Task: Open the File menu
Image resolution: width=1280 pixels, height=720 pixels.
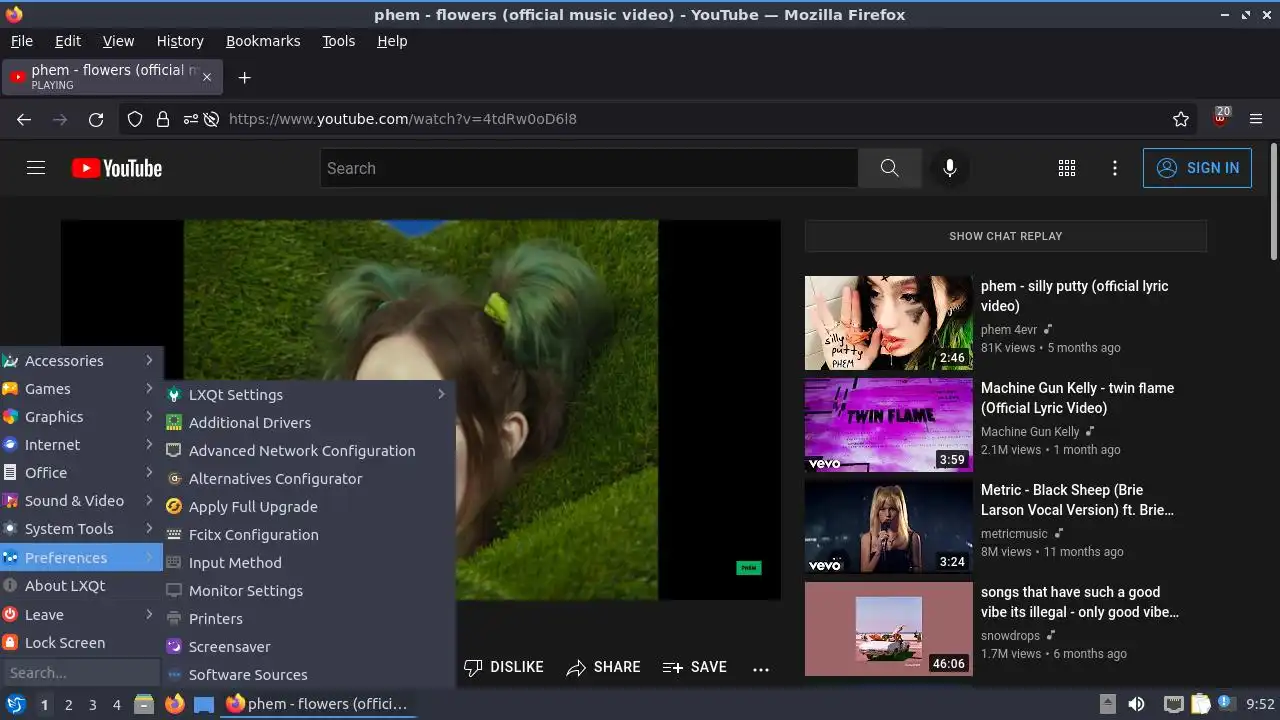Action: click(21, 41)
